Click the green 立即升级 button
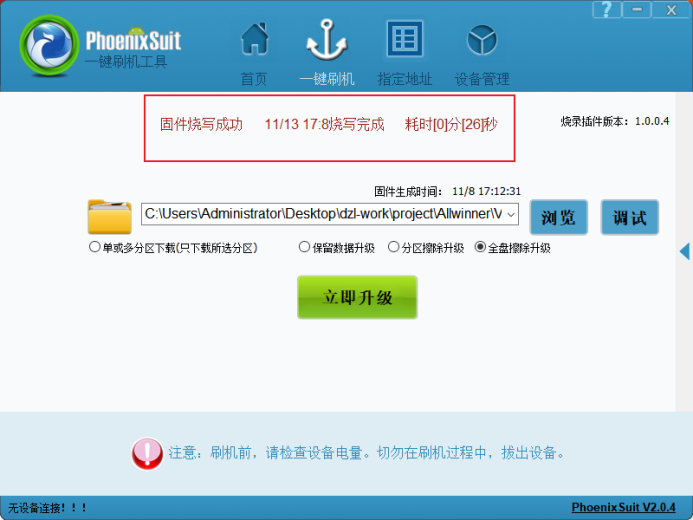693x520 pixels. [x=357, y=297]
